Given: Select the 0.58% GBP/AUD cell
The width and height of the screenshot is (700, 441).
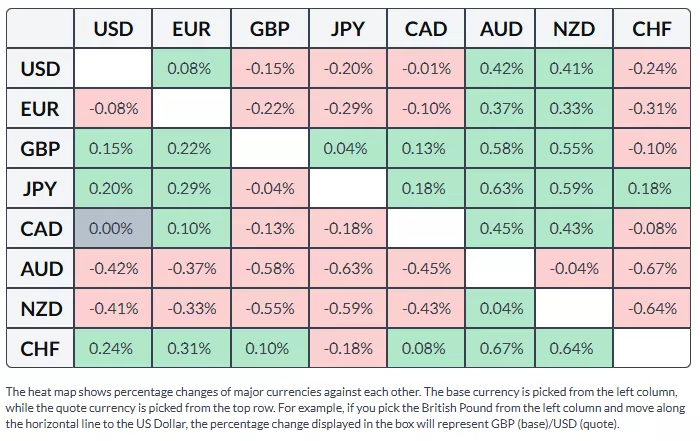Looking at the screenshot, I should click(502, 149).
